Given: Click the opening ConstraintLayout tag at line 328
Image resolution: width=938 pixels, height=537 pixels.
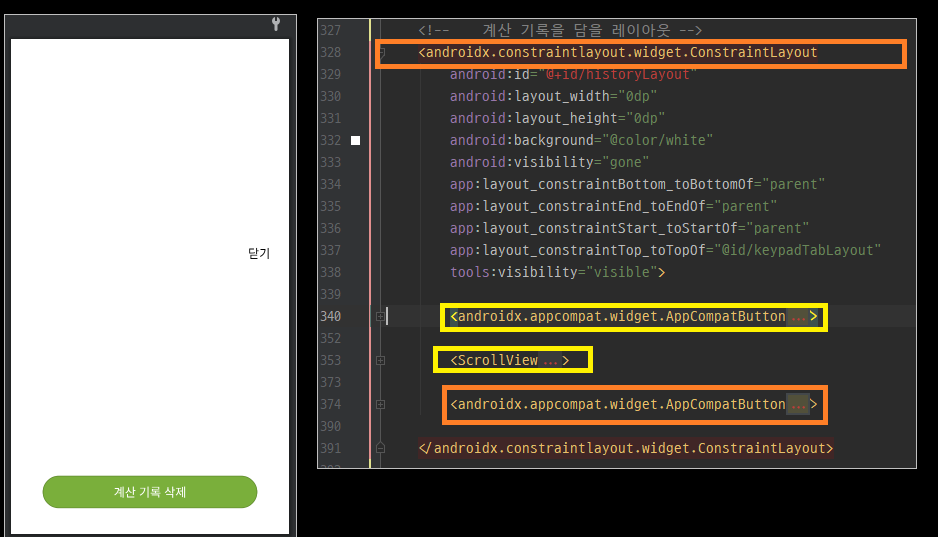Looking at the screenshot, I should point(617,52).
